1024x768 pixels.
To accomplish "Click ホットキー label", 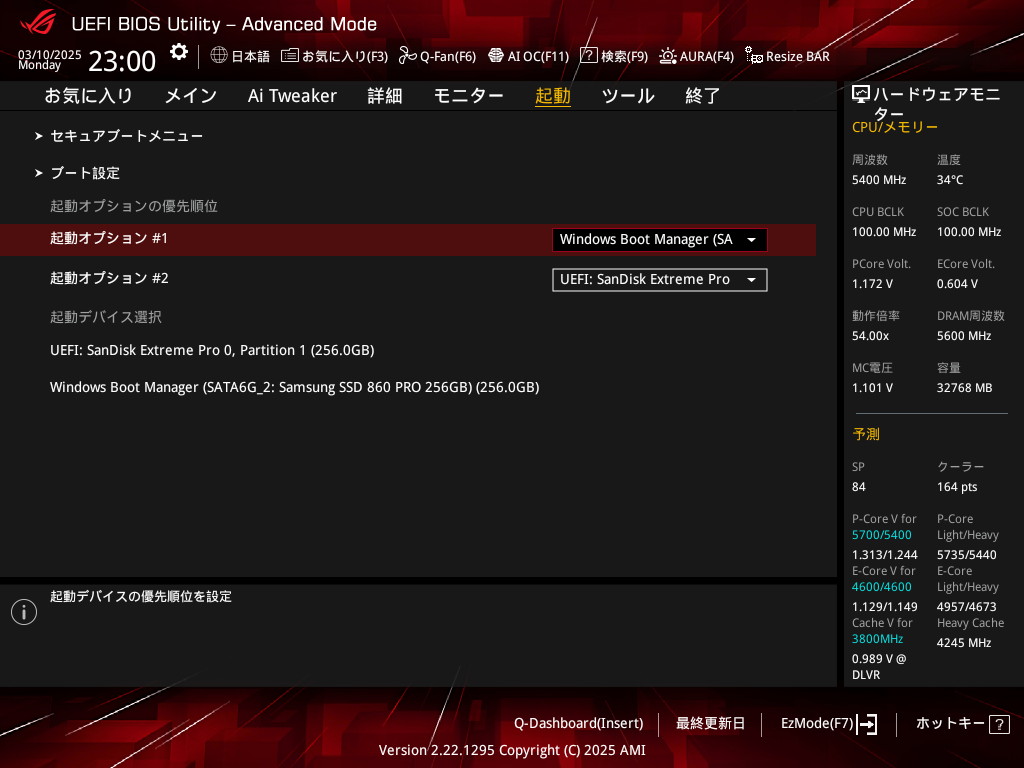I will click(x=950, y=724).
